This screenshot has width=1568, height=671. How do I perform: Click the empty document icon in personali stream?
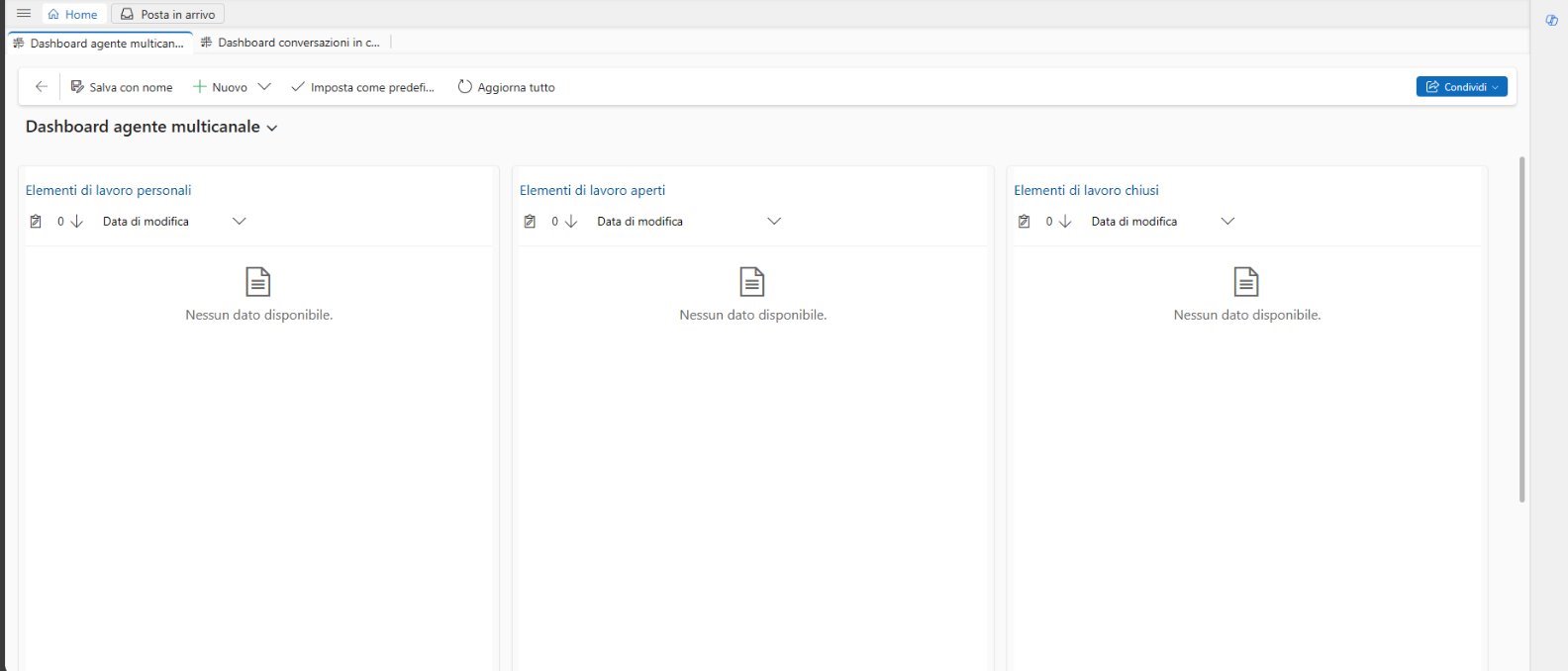[258, 282]
